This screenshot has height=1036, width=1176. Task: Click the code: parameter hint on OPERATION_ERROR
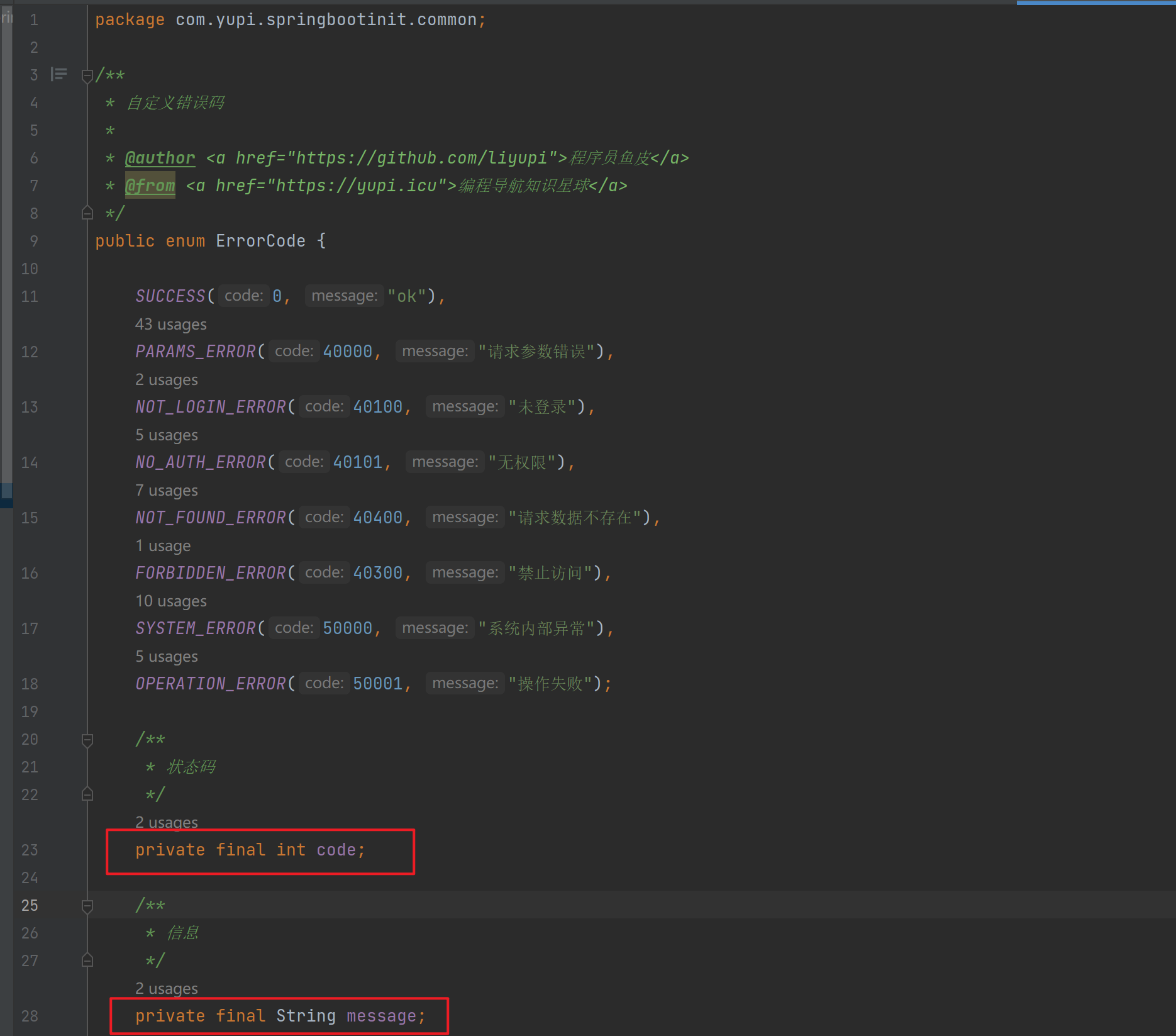[x=324, y=683]
